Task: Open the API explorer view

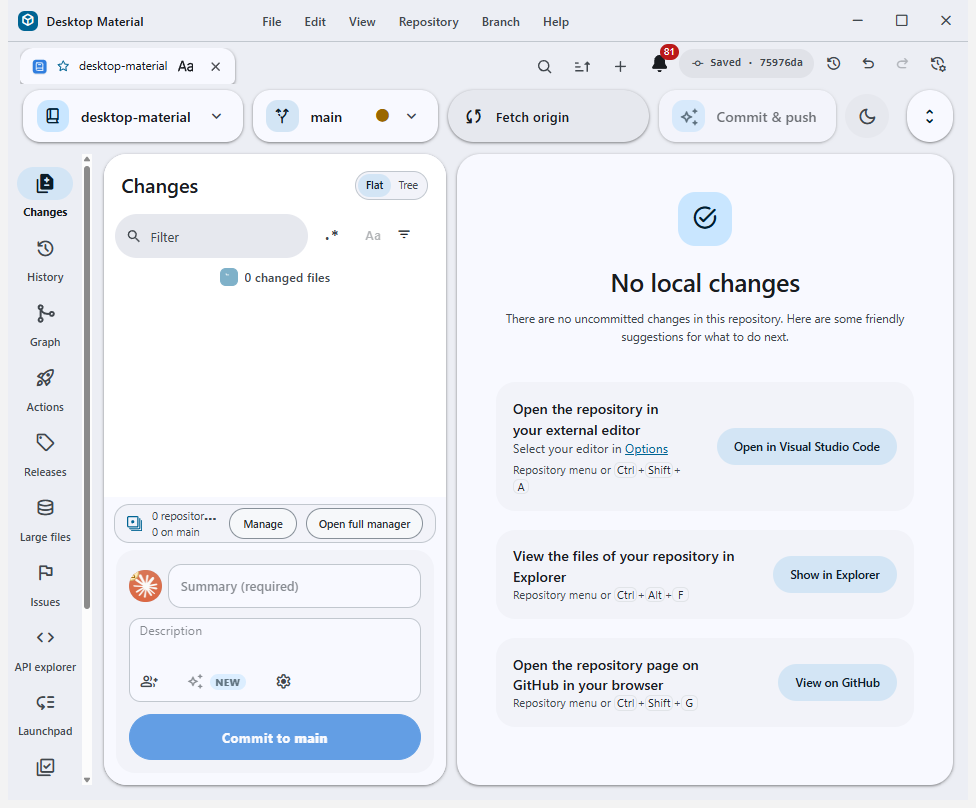Action: pos(45,651)
